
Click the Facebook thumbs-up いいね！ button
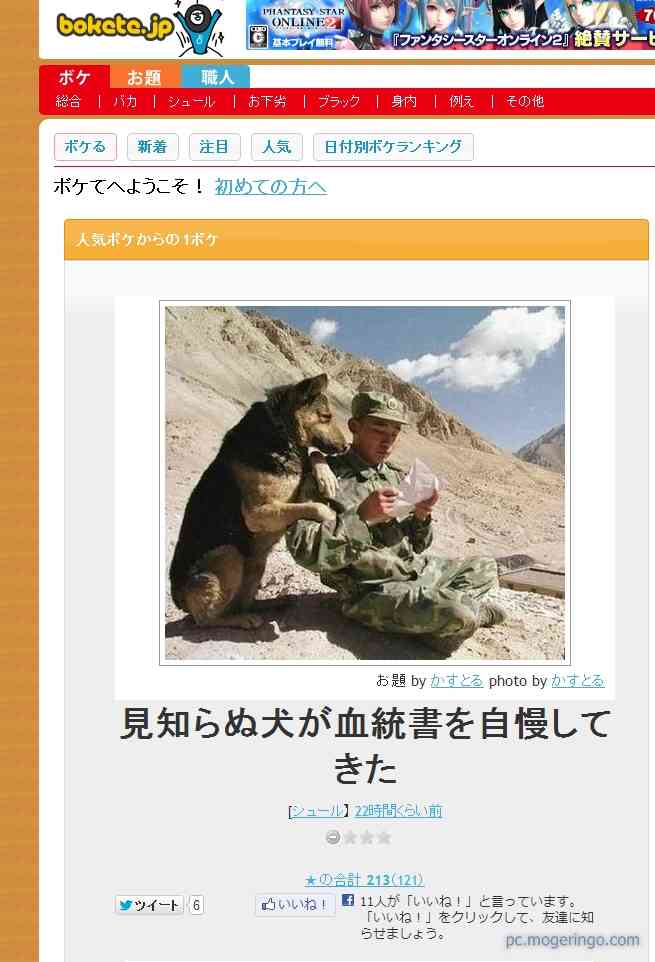pos(295,905)
